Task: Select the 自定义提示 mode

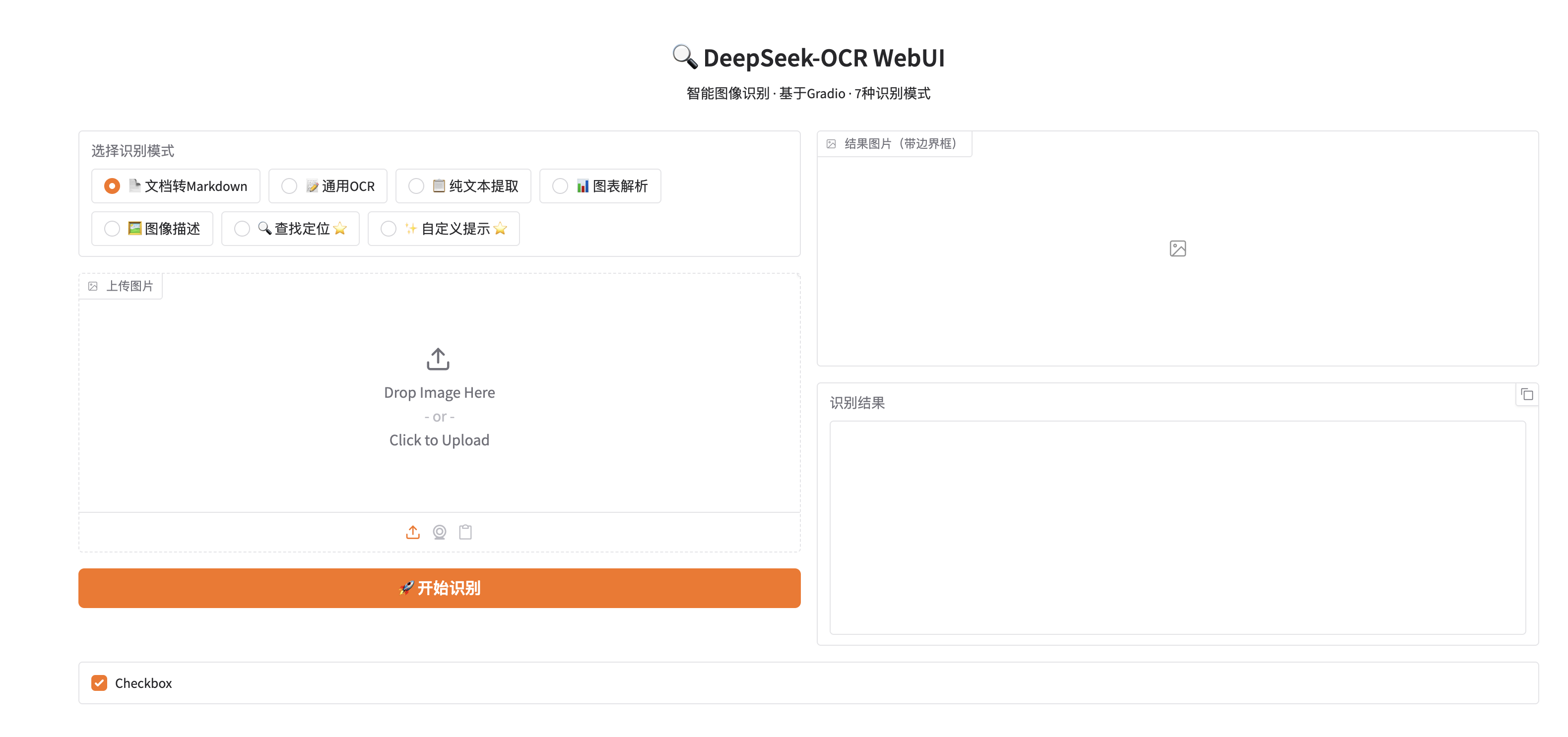Action: click(389, 228)
